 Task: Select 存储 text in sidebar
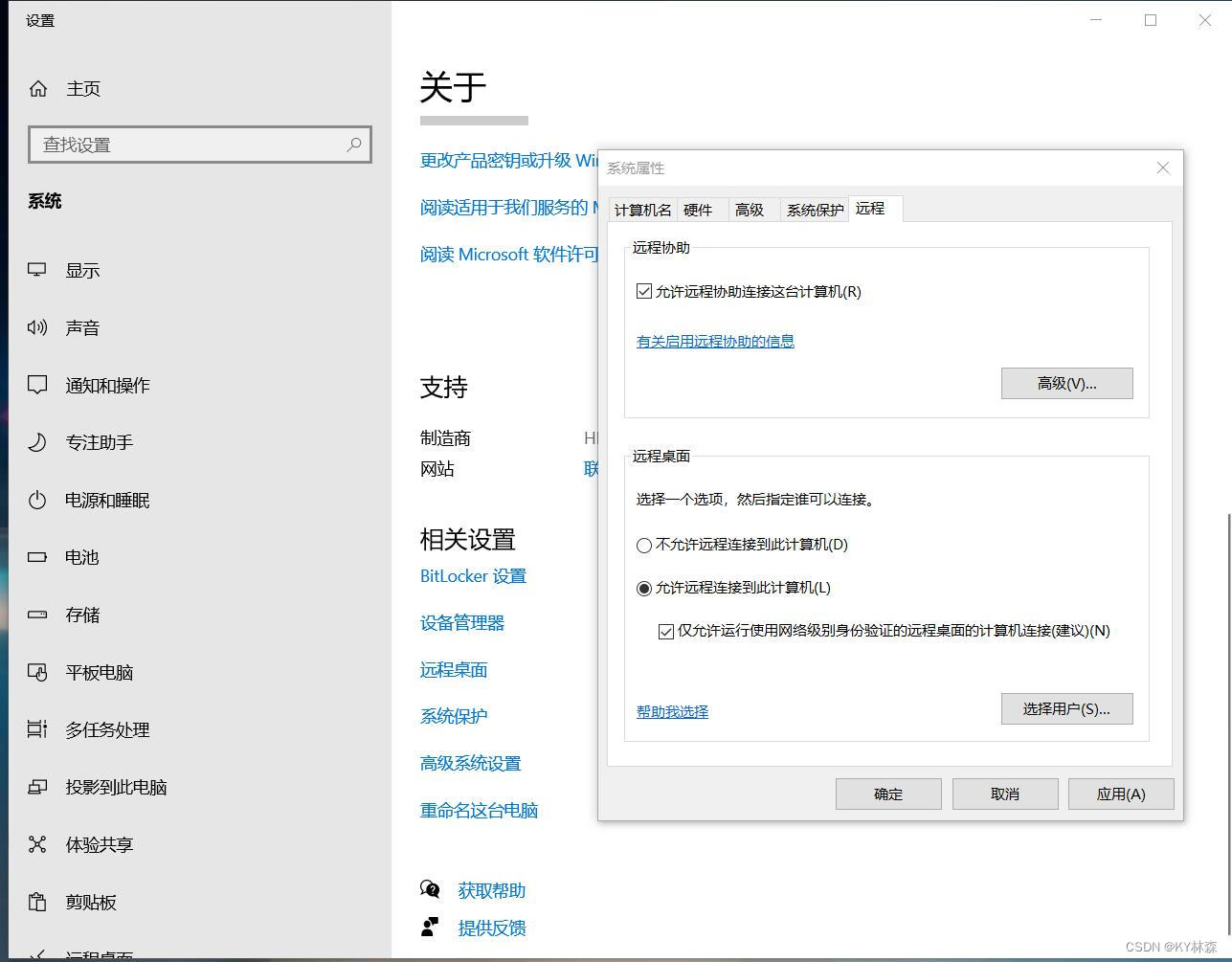[82, 615]
